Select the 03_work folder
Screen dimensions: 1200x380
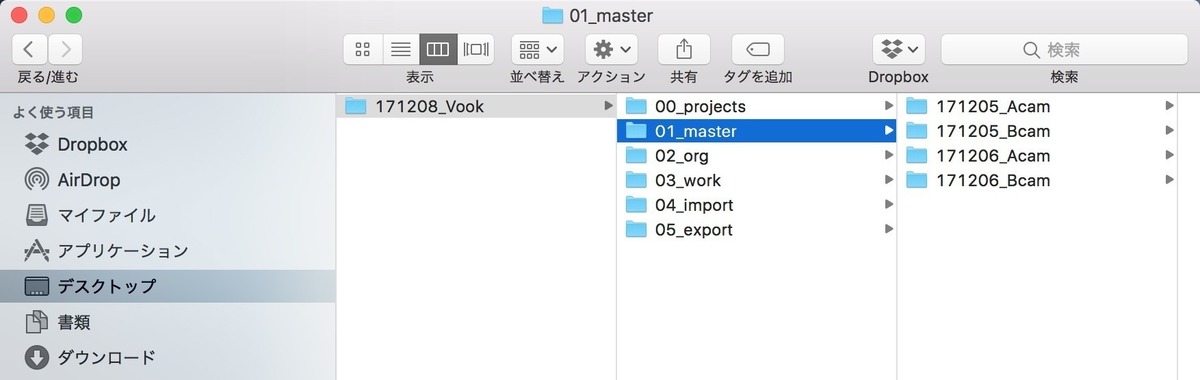pos(757,180)
